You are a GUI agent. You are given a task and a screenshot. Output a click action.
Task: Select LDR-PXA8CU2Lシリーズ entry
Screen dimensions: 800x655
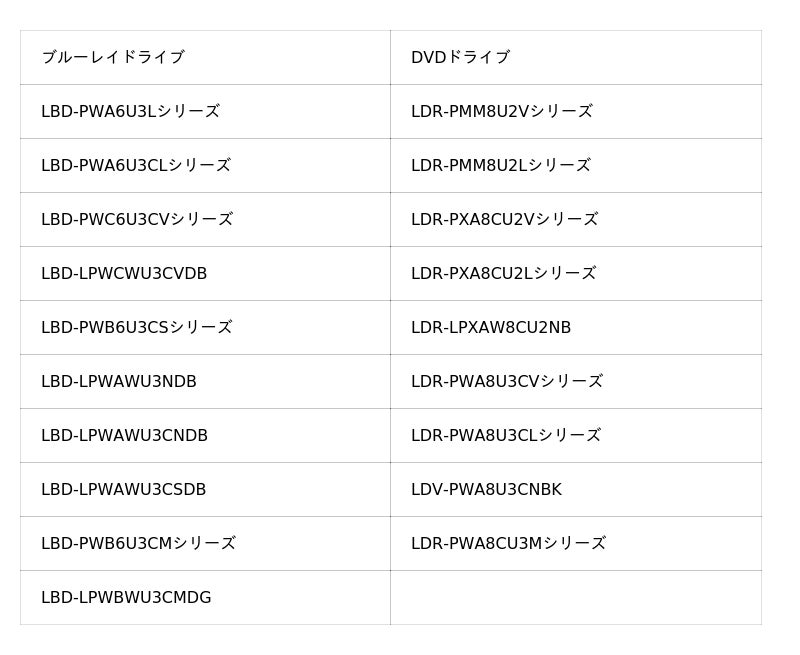576,273
